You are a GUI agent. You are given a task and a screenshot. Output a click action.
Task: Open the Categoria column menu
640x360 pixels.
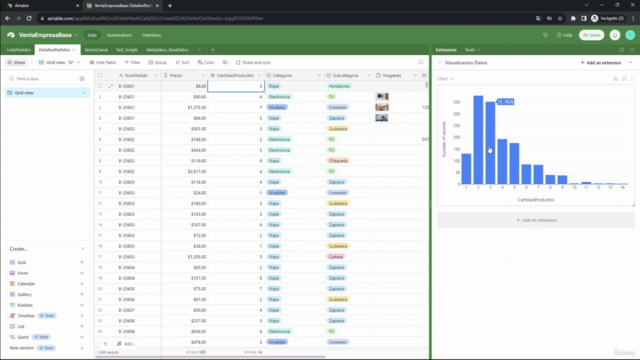[319, 76]
